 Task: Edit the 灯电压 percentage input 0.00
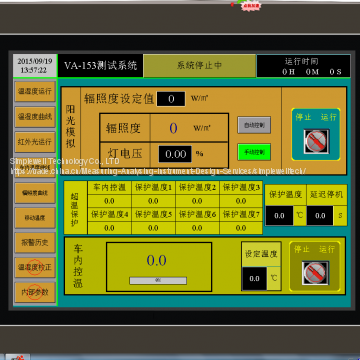coord(175,154)
